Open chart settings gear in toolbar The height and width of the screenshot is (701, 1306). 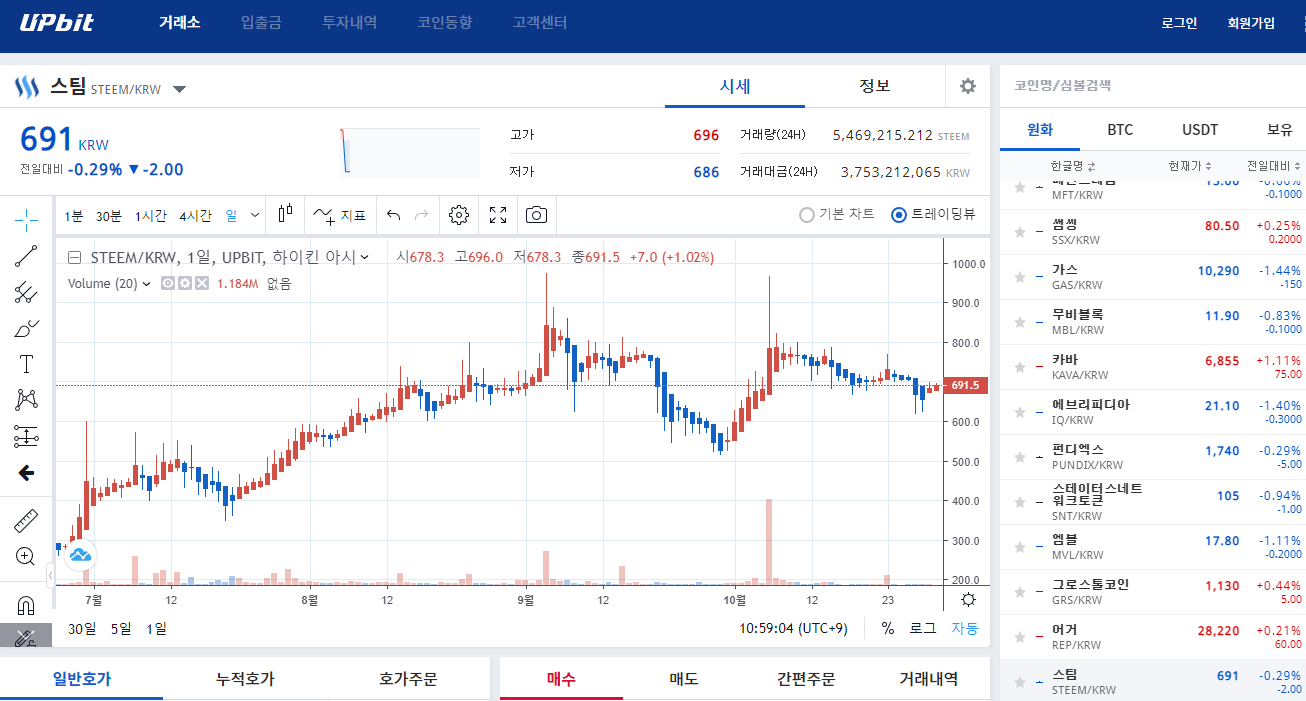coord(459,215)
